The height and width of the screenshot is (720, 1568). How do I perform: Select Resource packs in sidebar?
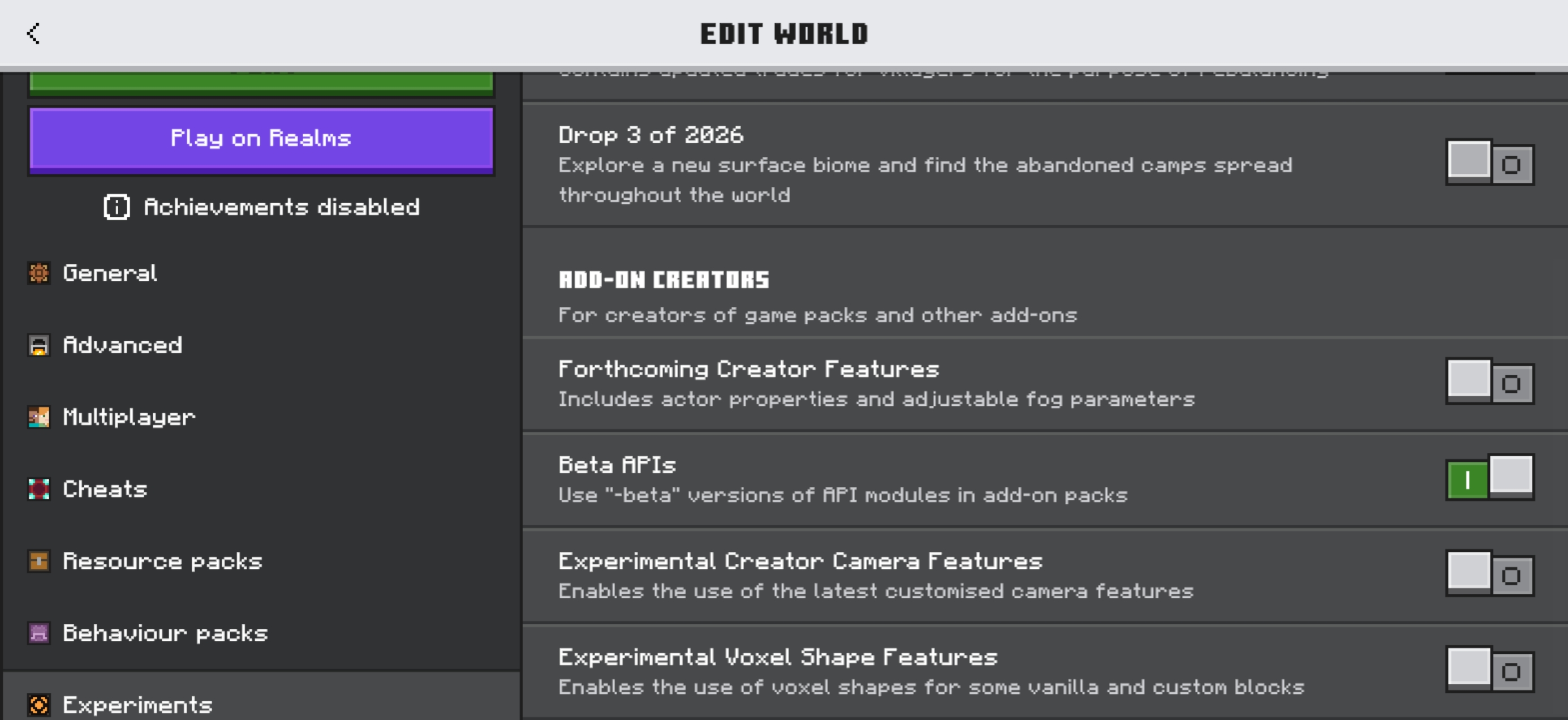[x=262, y=561]
